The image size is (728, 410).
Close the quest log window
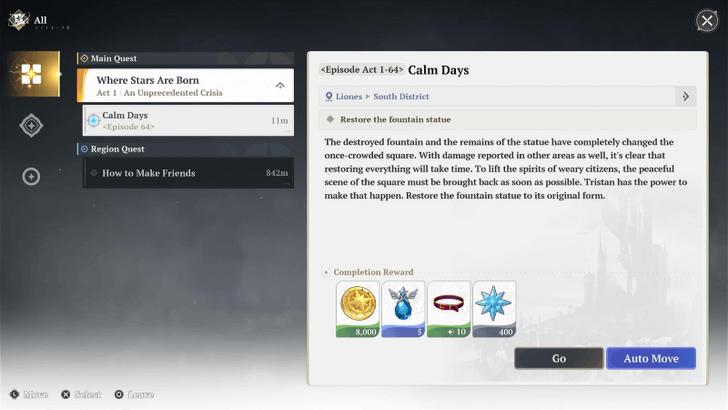point(706,21)
